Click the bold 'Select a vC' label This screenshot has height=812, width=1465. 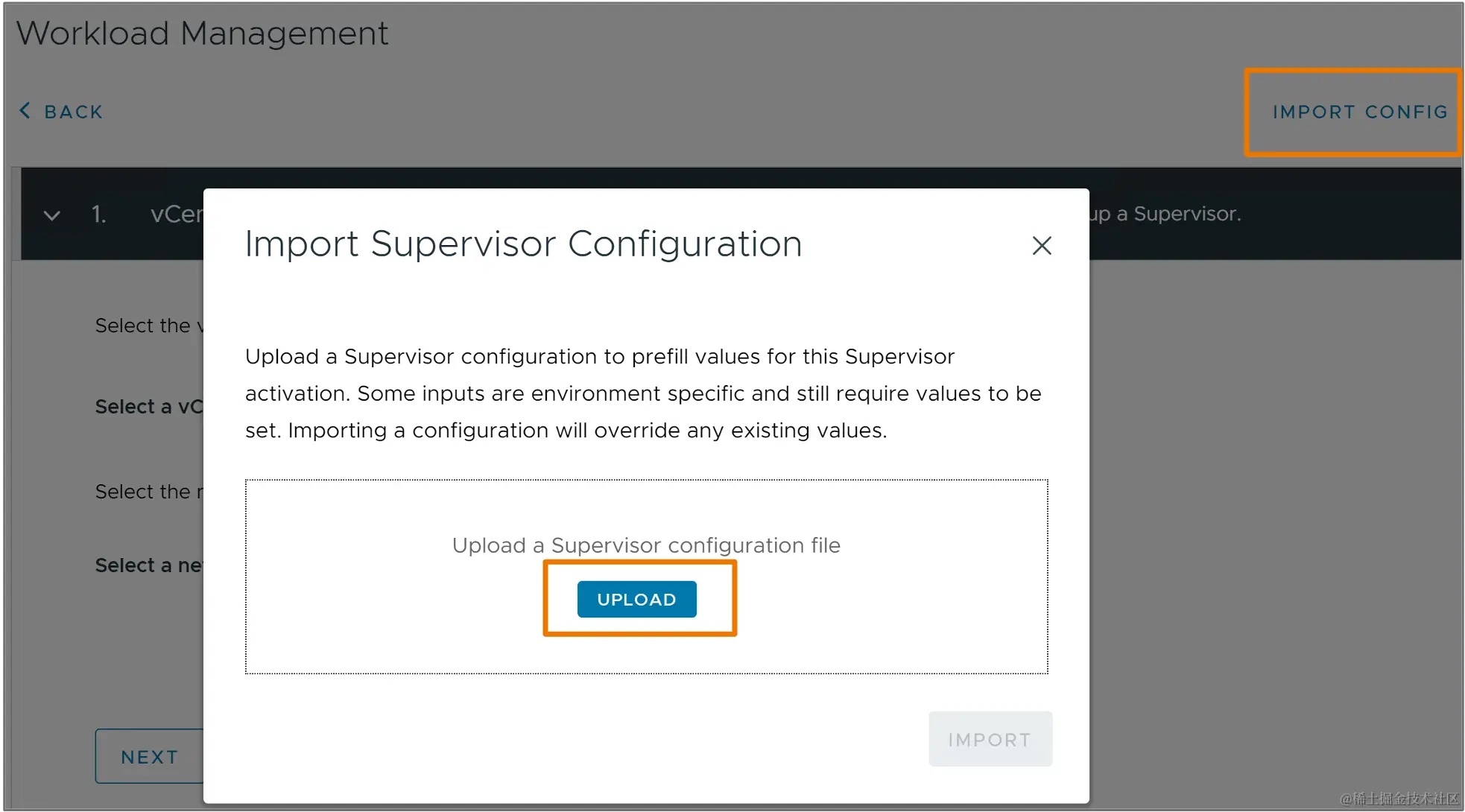click(148, 407)
